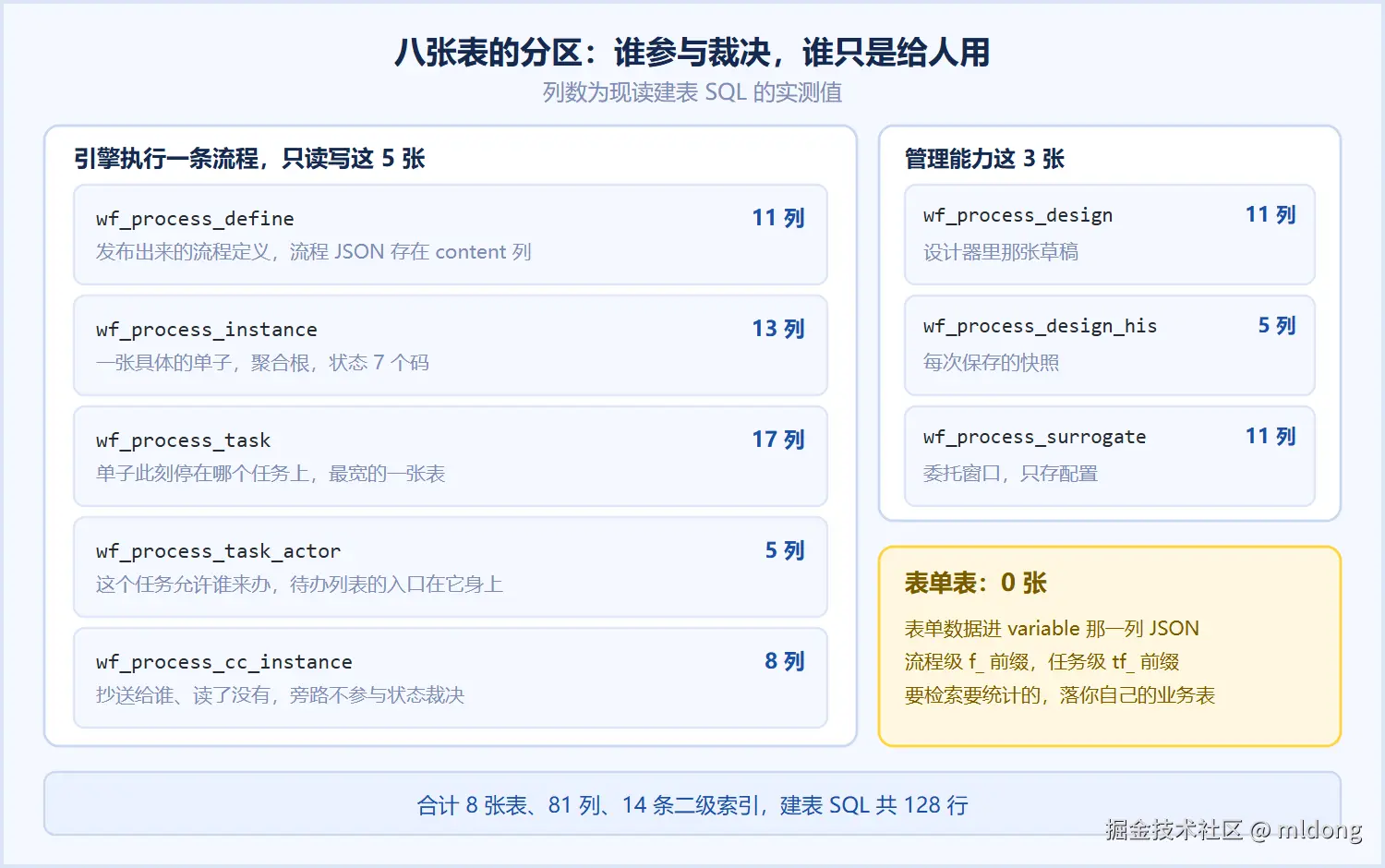Click the description 抄送给谁、读了没有，旁路不参与状态裁决
The height and width of the screenshot is (868, 1385).
coord(280,695)
